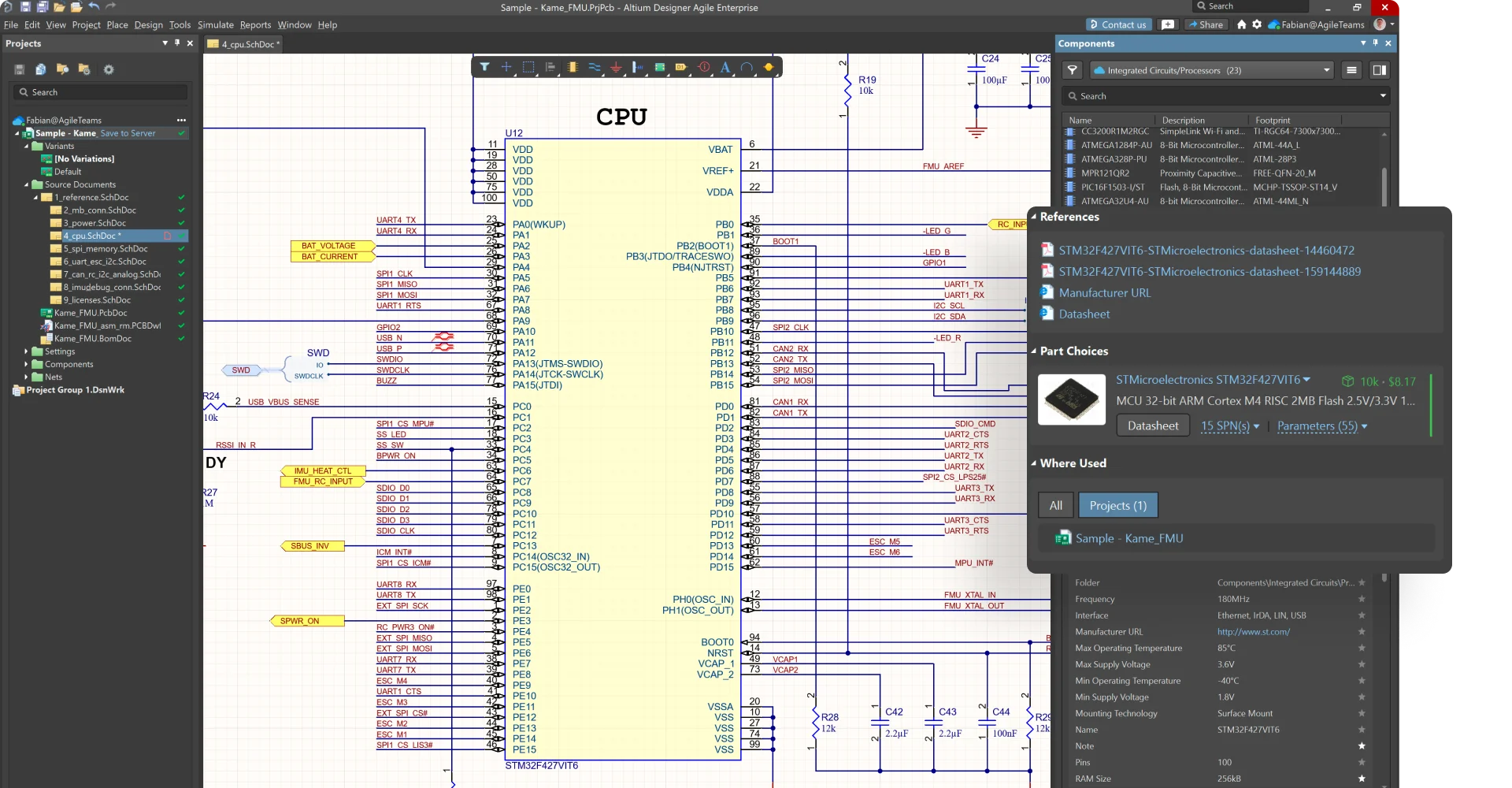The height and width of the screenshot is (788, 1512).
Task: Open the align objects tool in the schematic toolbar
Action: pyautogui.click(x=550, y=68)
